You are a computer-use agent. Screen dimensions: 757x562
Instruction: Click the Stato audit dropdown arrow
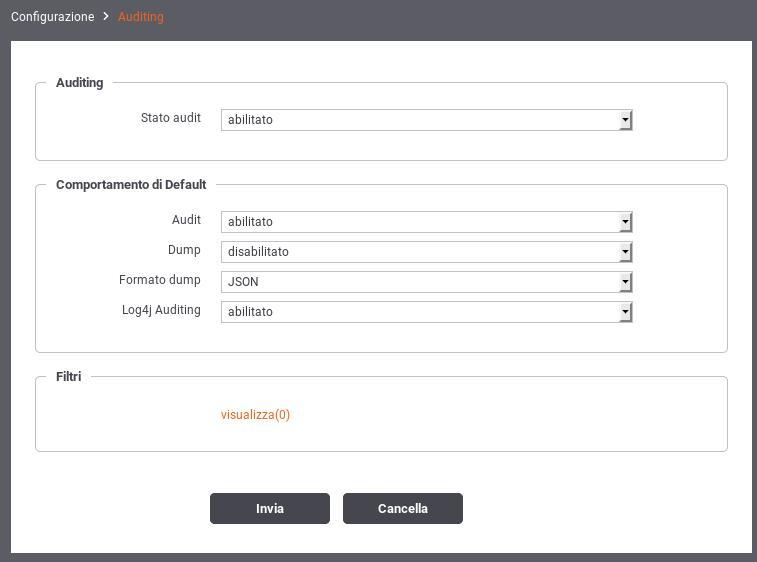[625, 120]
